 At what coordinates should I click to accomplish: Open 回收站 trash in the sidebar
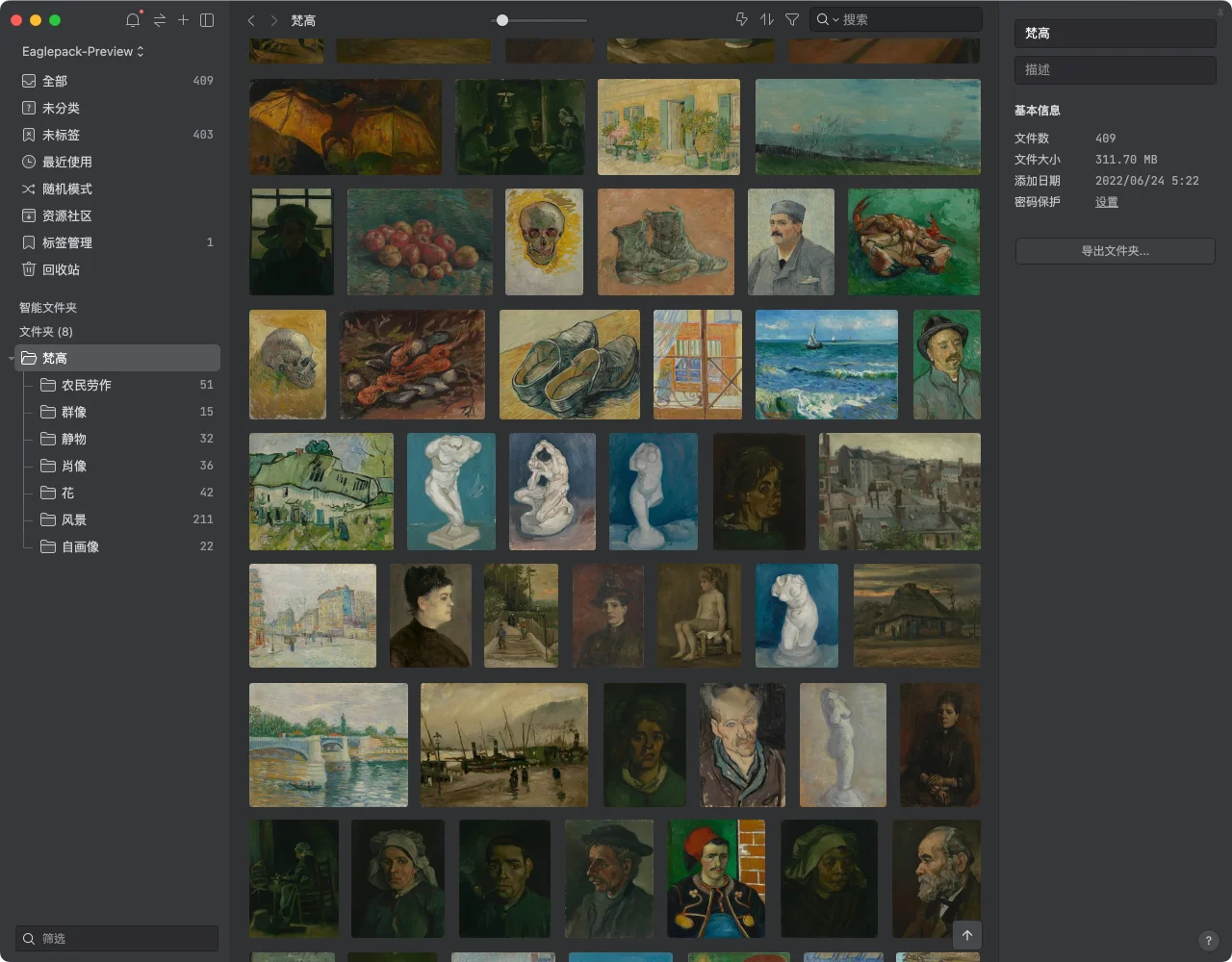pyautogui.click(x=117, y=269)
